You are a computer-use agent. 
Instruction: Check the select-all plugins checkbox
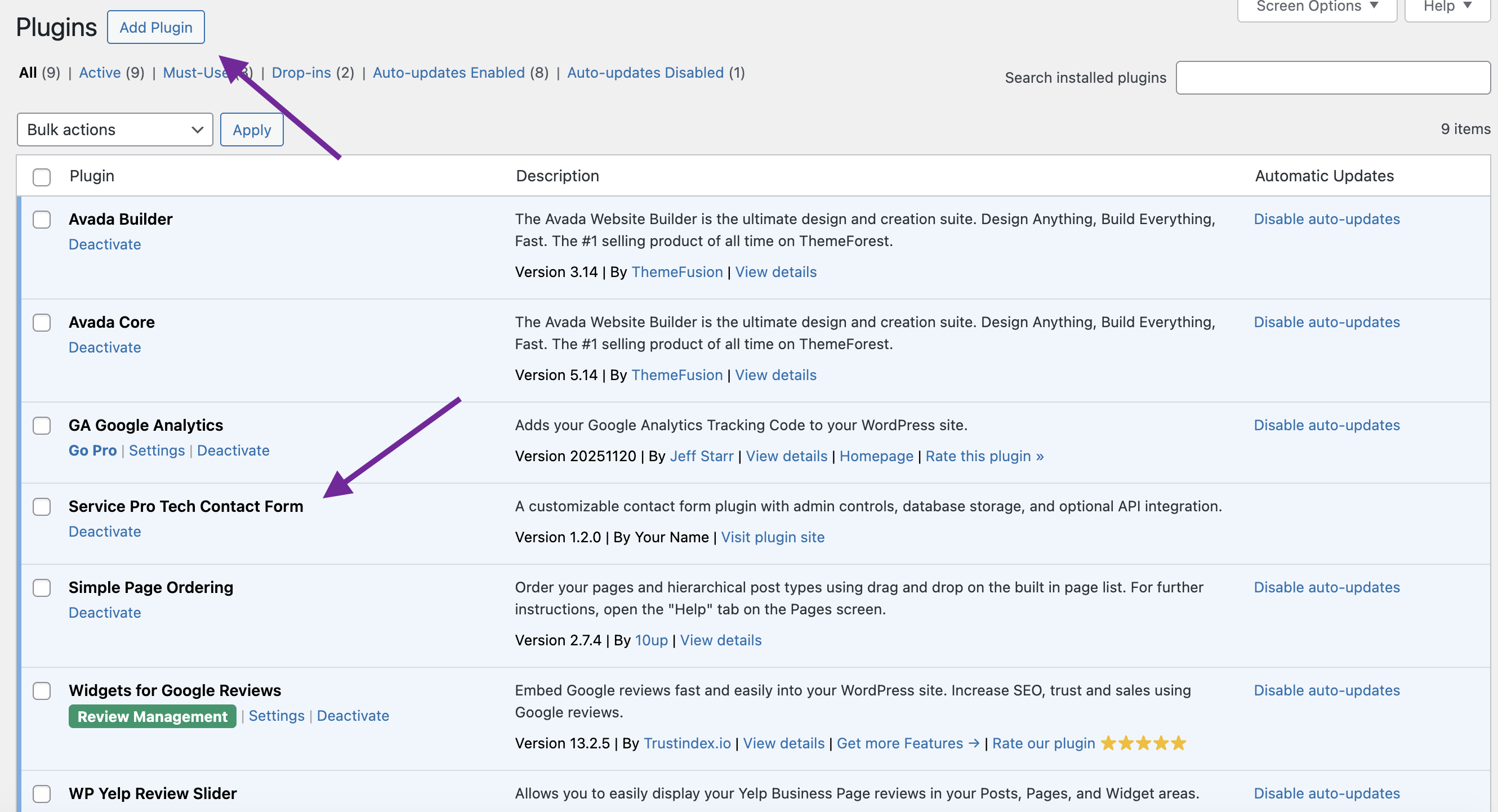click(41, 177)
